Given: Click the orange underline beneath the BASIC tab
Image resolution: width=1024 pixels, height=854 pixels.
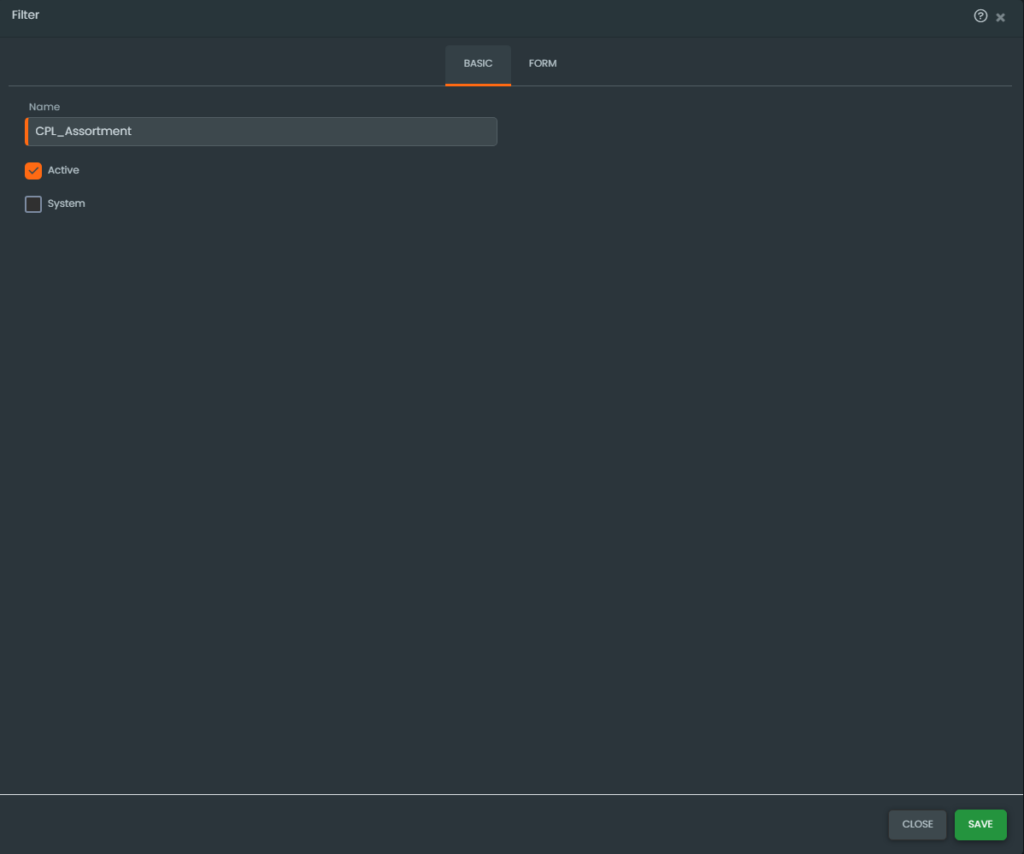Looking at the screenshot, I should 478,84.
